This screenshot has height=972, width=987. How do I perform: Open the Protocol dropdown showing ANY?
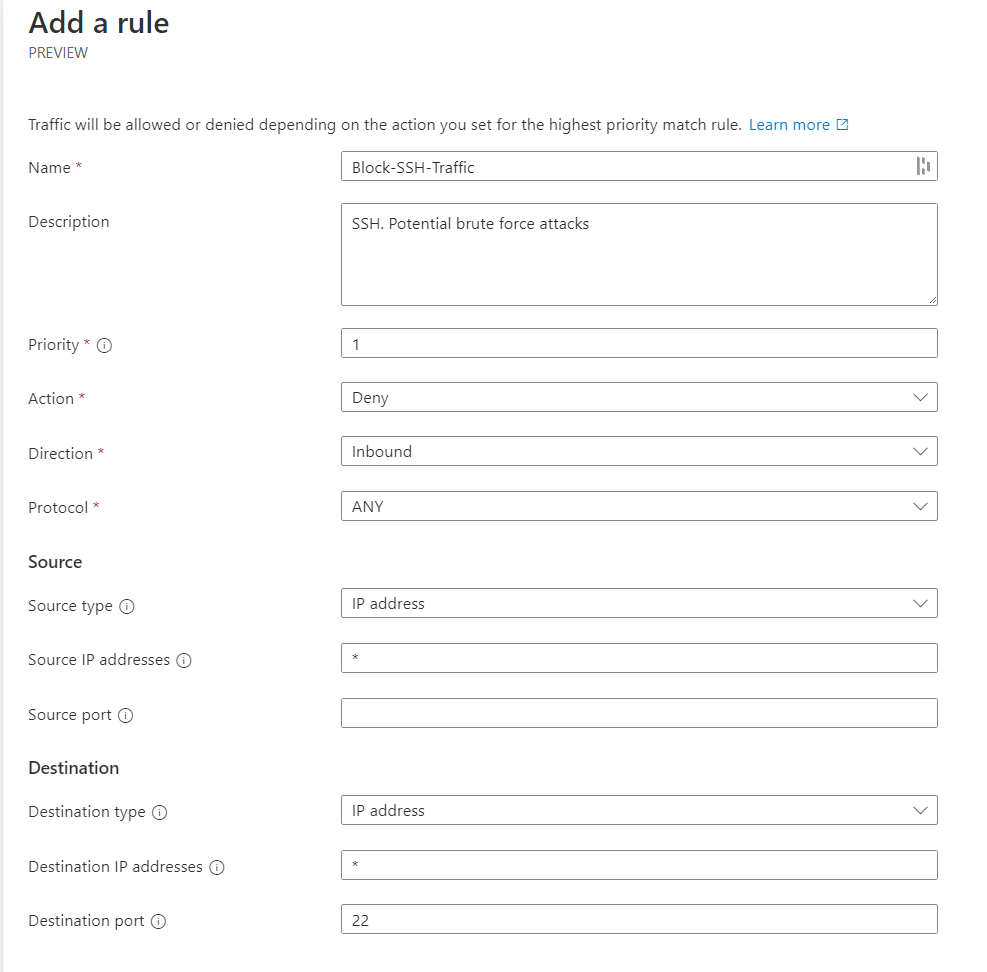tap(639, 507)
